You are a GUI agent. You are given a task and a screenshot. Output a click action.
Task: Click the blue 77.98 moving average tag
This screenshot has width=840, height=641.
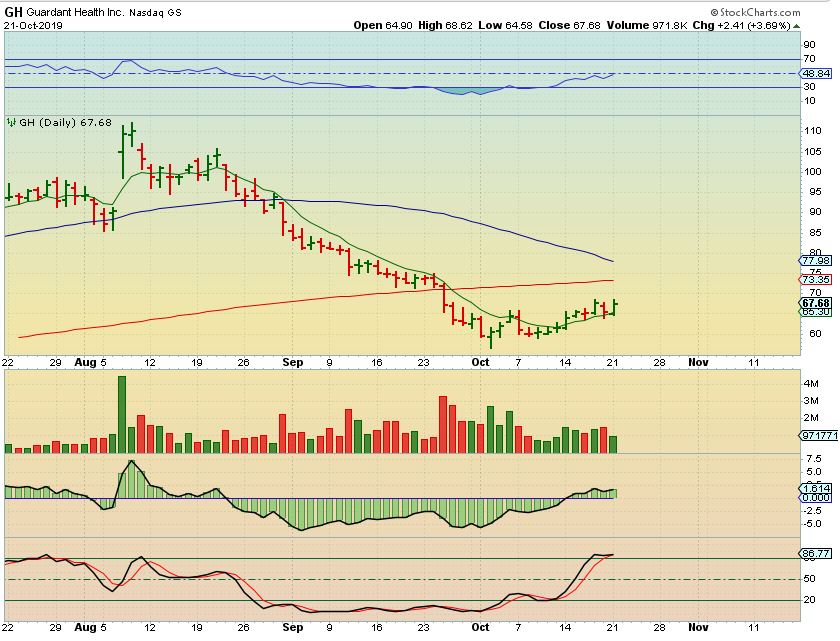(816, 261)
